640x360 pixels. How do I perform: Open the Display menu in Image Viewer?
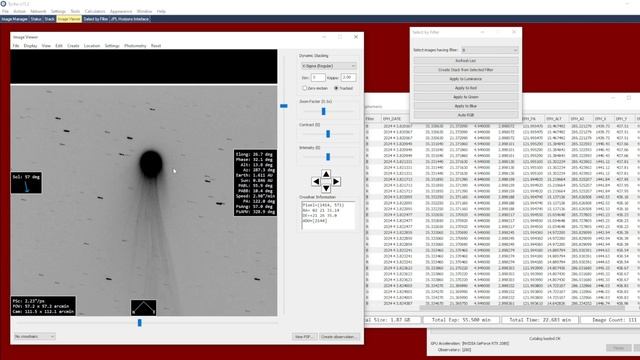coord(30,46)
